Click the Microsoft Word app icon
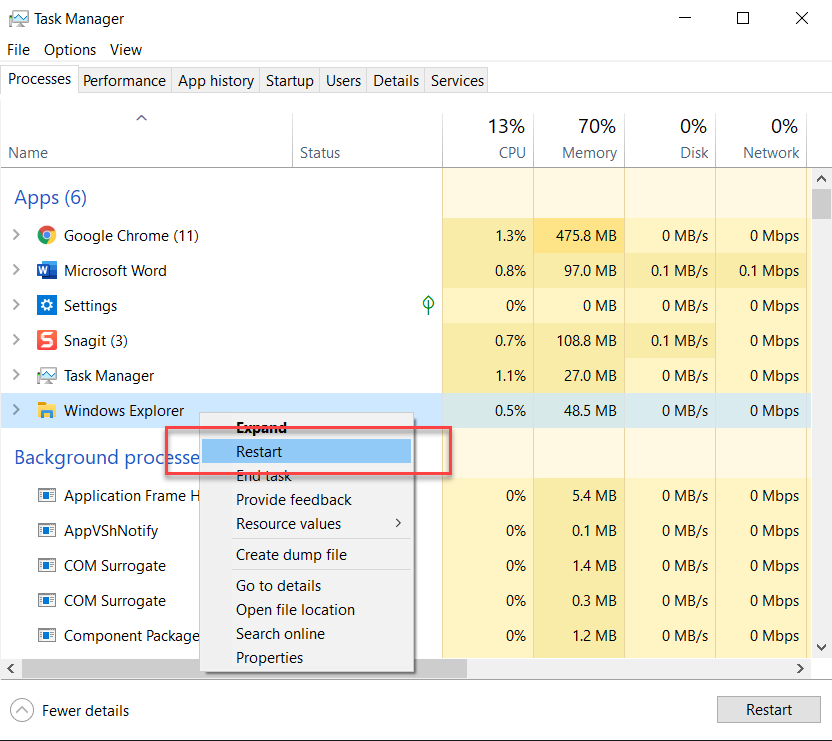 coord(46,271)
